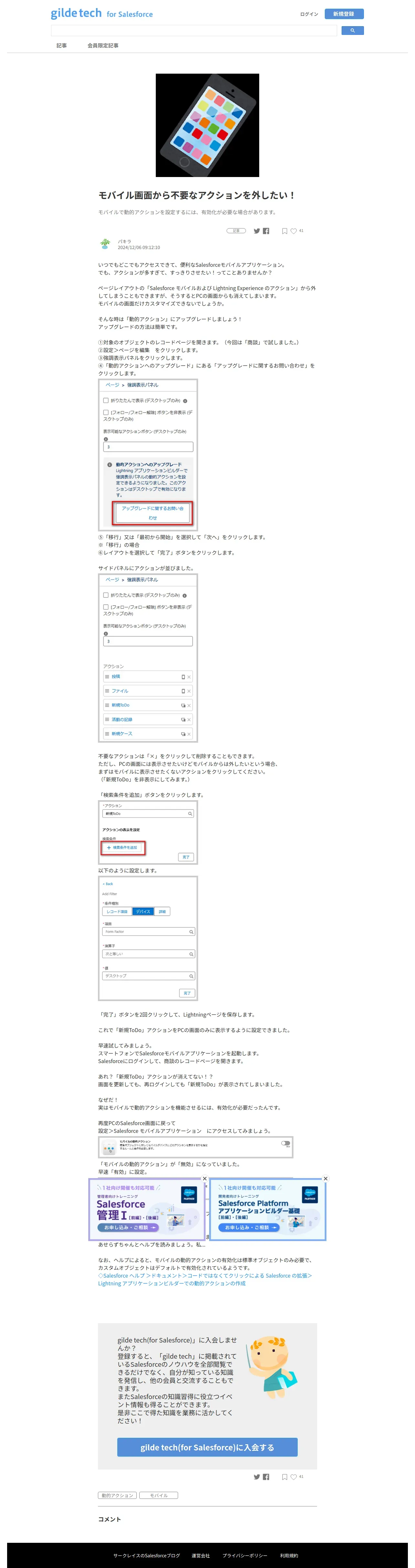415x1568 pixels.
Task: Open the 記事 navigation tab
Action: click(x=61, y=46)
